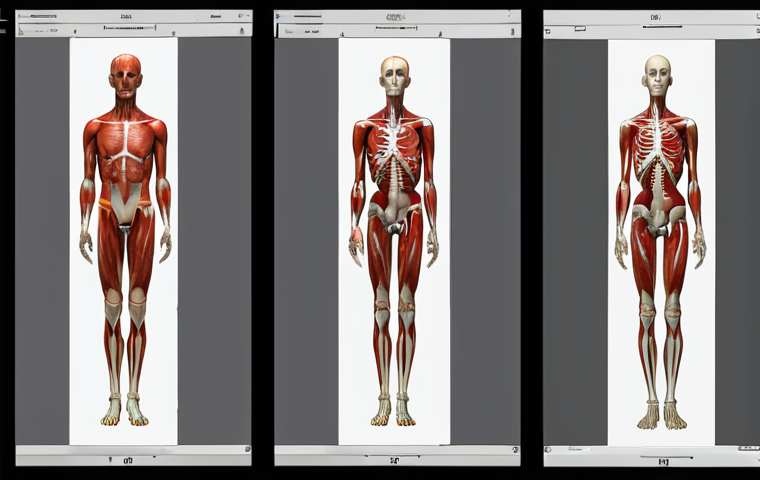
Task: Select the full-muscle figure in the left window
Action: (126, 240)
